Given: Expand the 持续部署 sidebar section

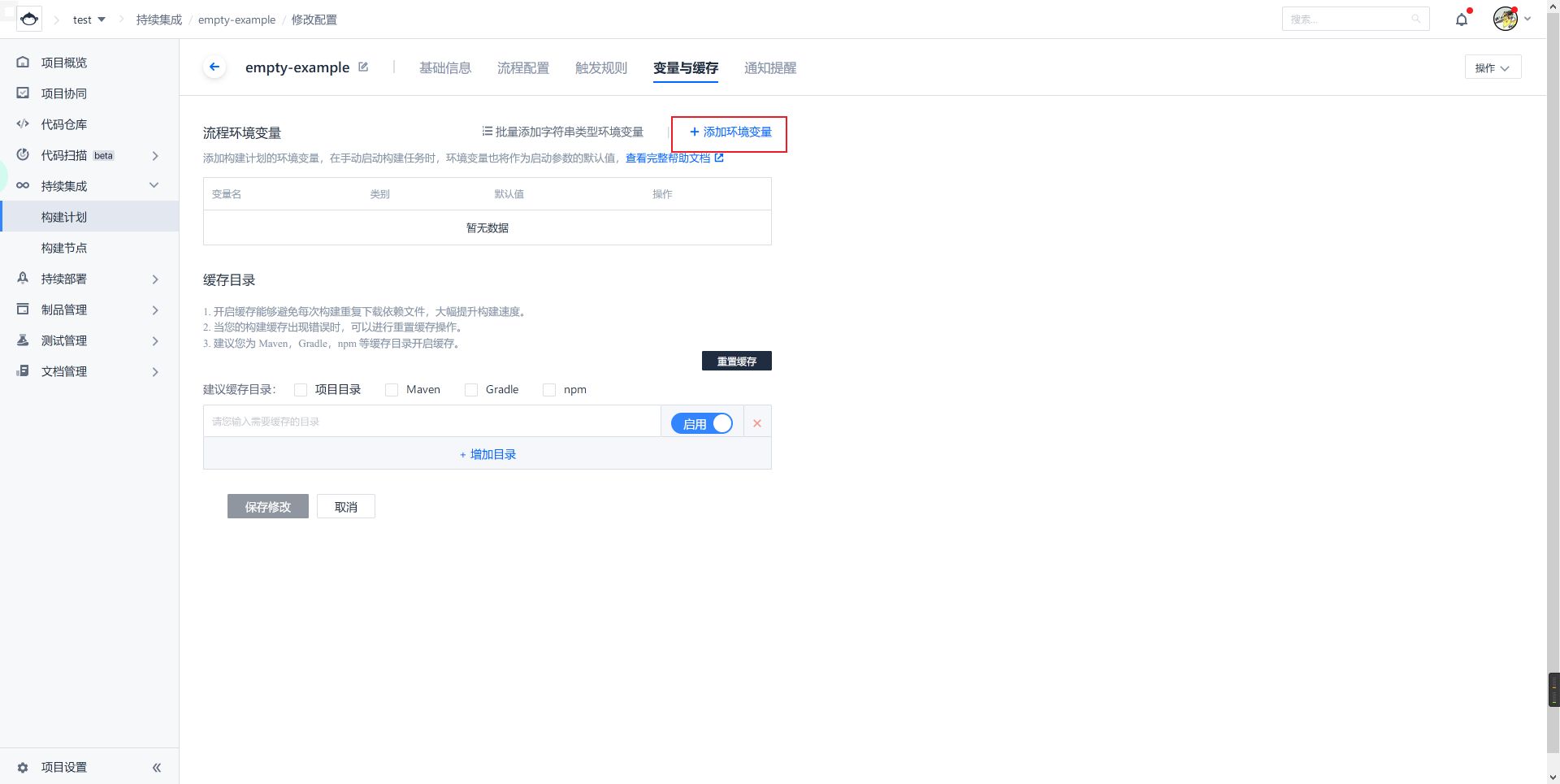Looking at the screenshot, I should click(x=65, y=278).
